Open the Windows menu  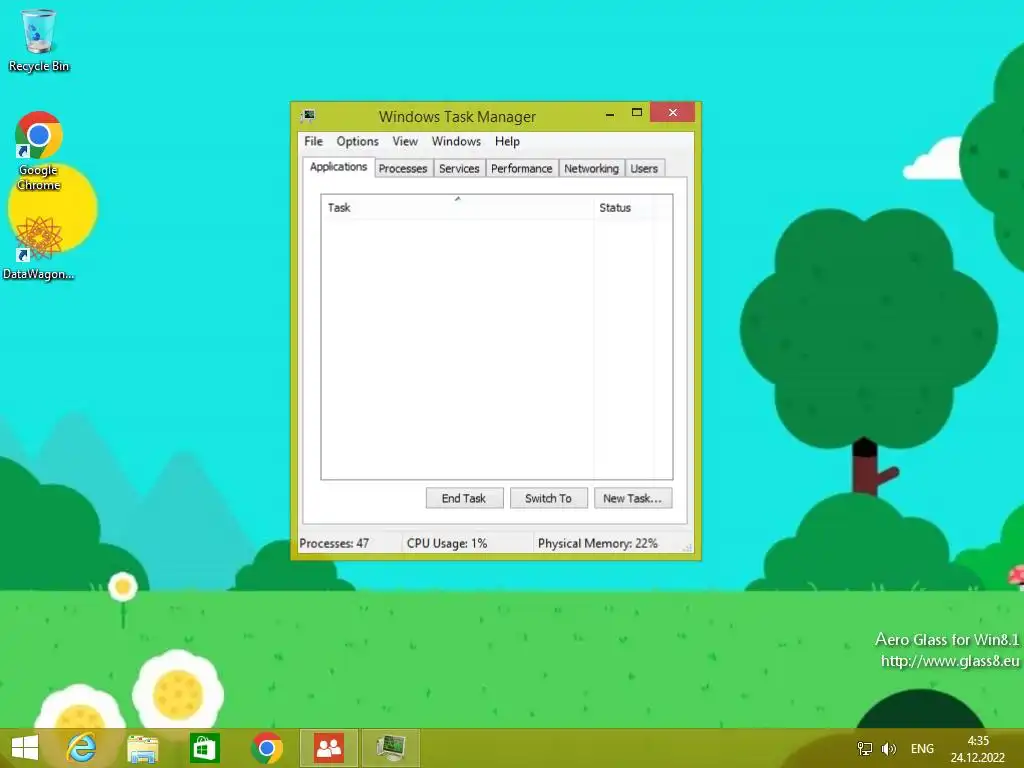tap(456, 141)
